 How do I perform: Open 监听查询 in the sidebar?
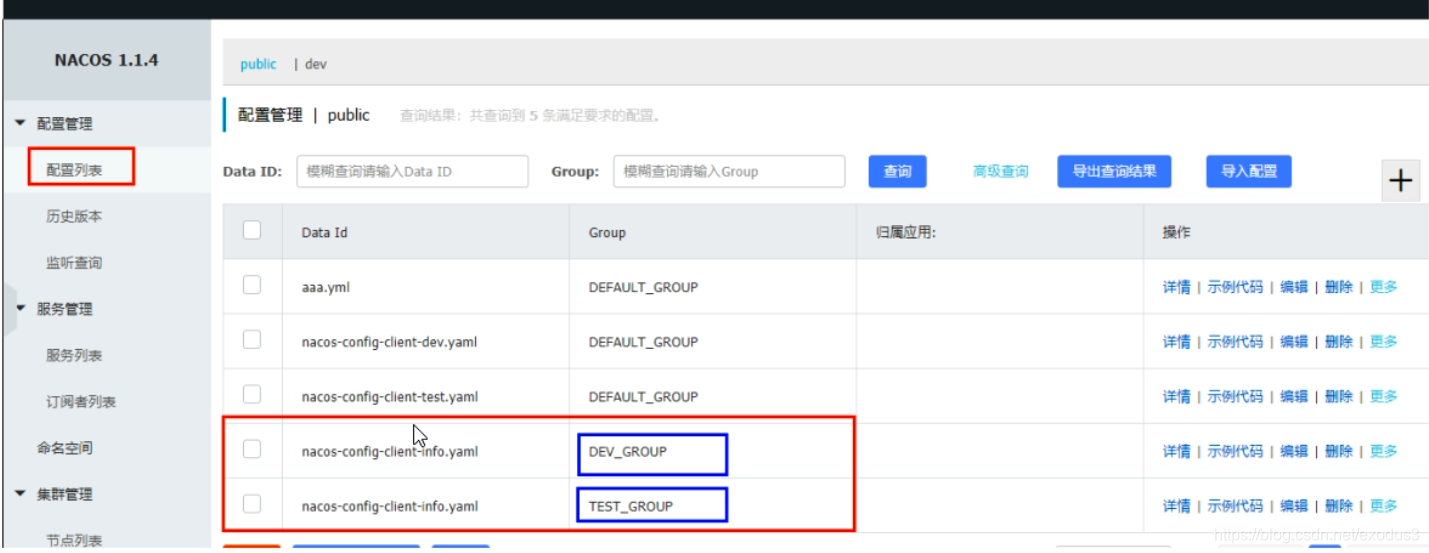pos(74,263)
